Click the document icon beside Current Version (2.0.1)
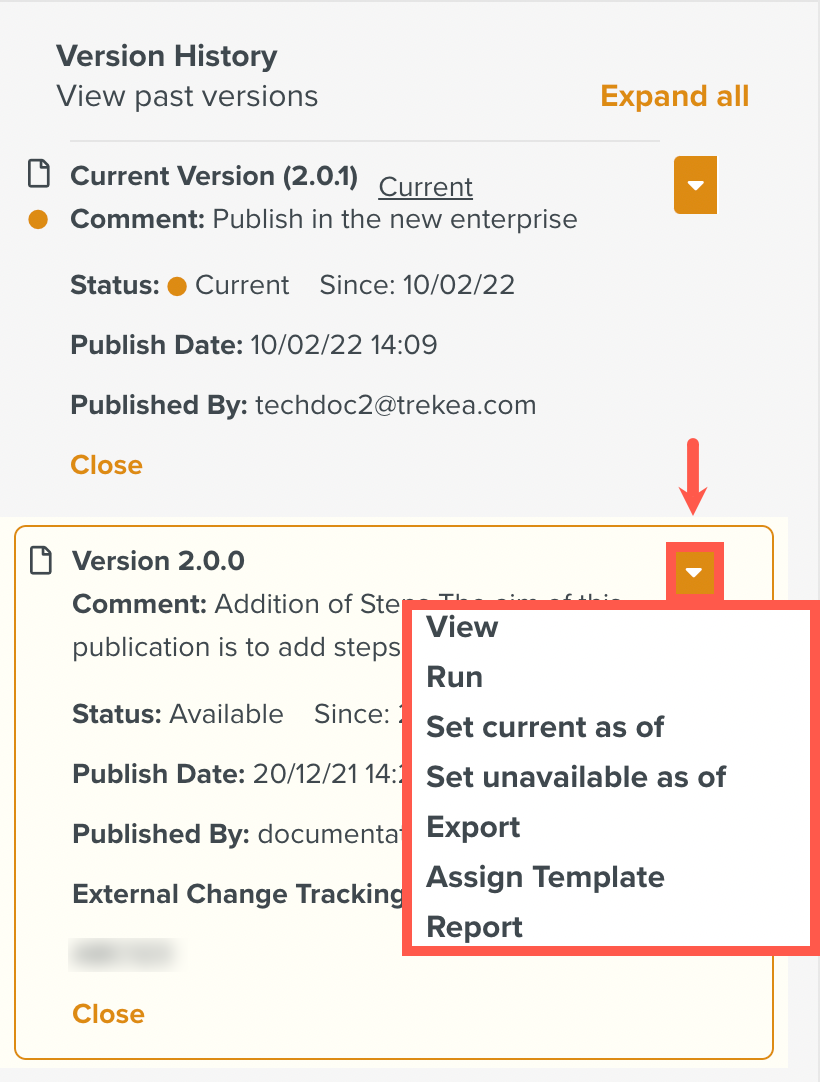Viewport: 820px width, 1082px height. pos(39,173)
